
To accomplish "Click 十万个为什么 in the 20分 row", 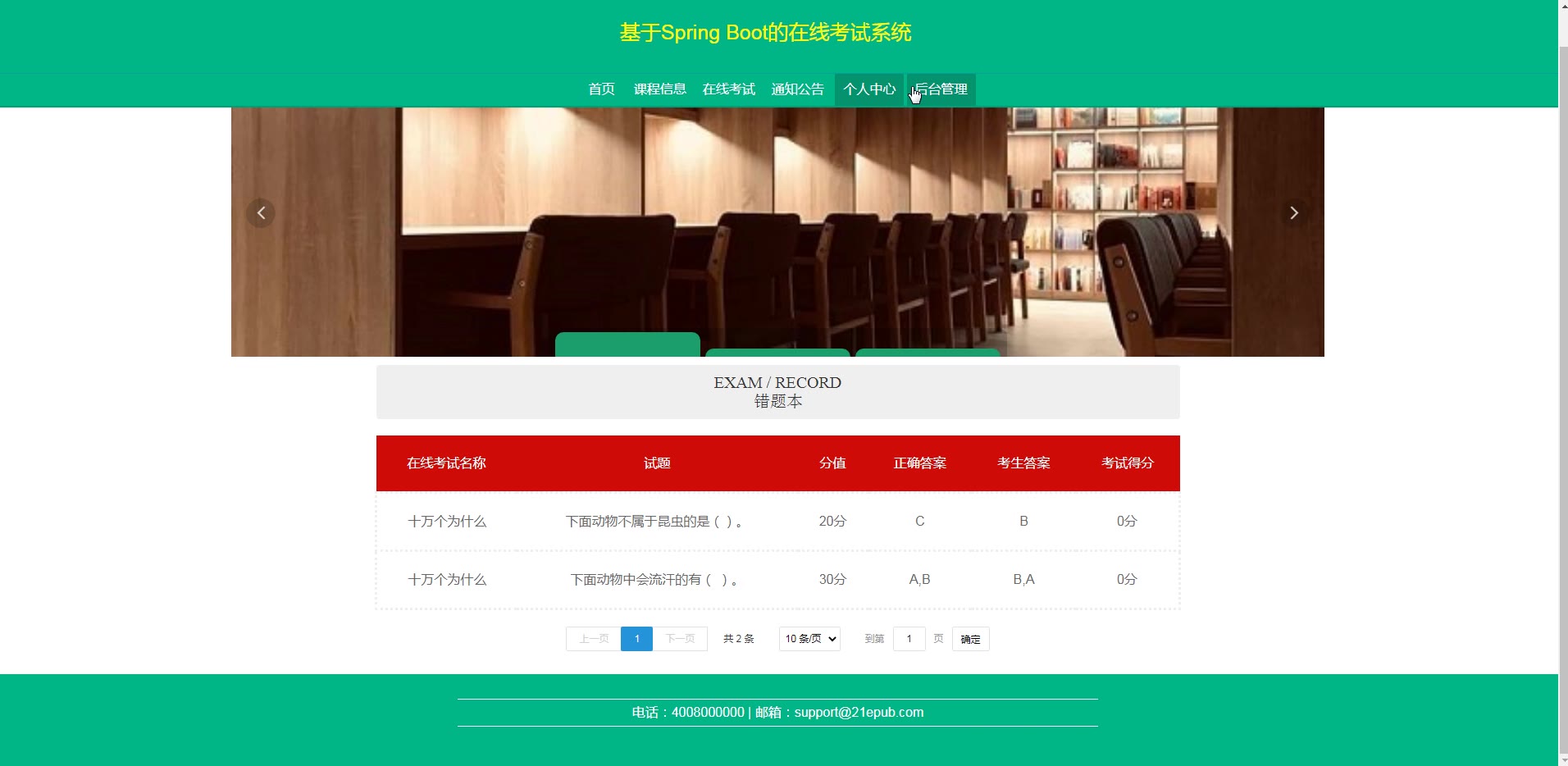I will [447, 522].
